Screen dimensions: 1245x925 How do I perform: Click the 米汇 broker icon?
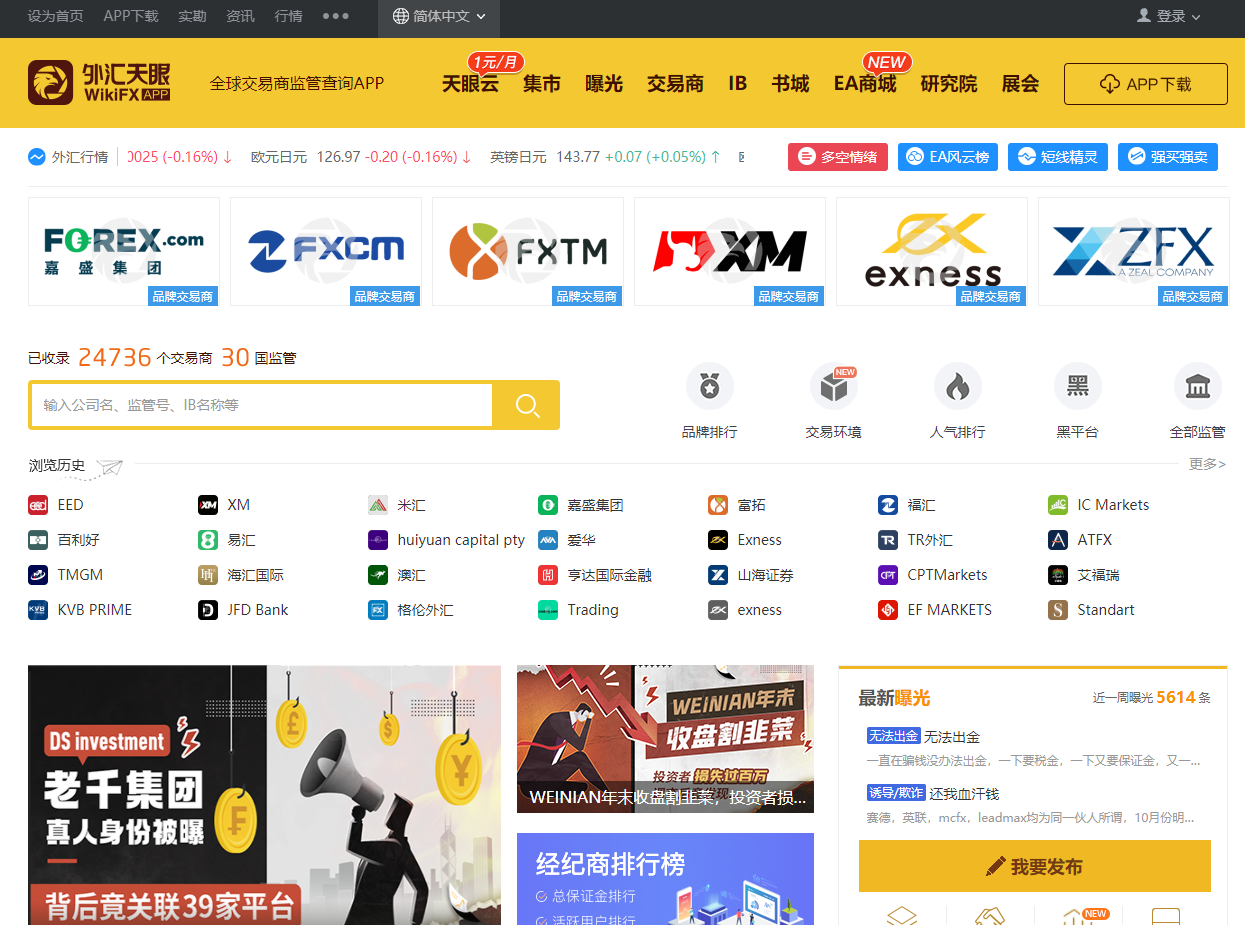coord(378,505)
